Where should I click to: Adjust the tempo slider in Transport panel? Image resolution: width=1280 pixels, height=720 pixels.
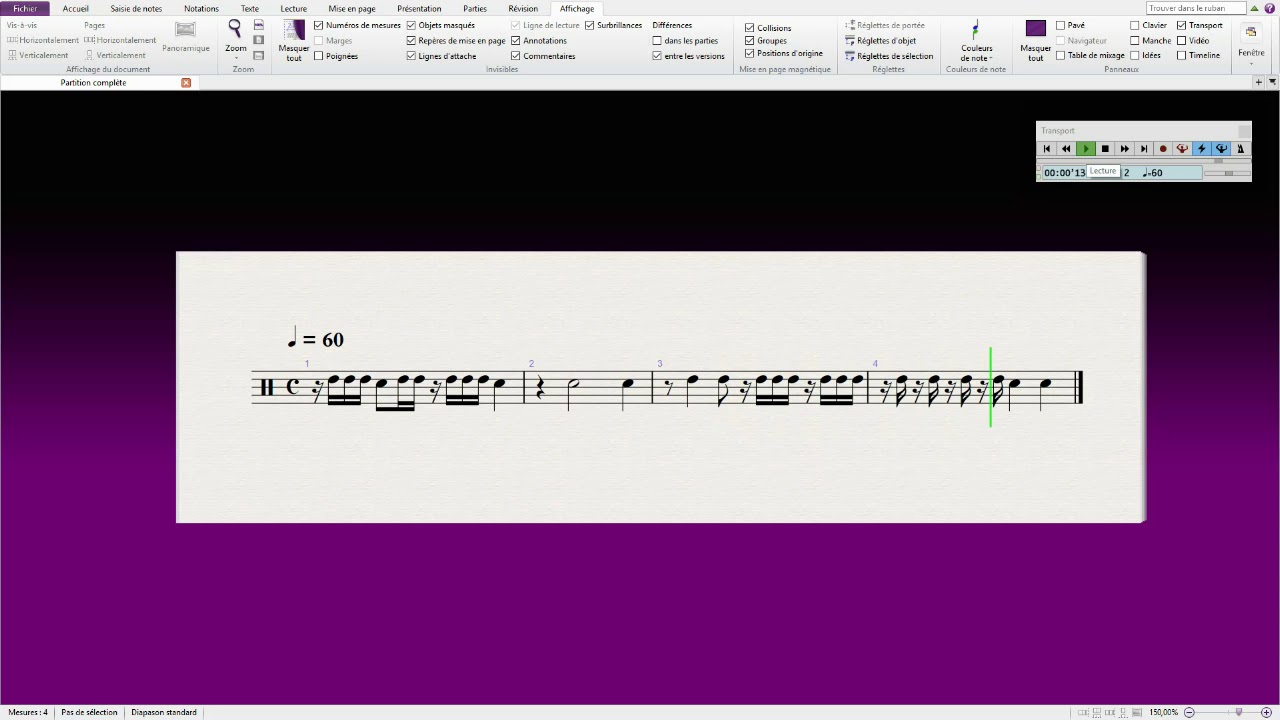(1228, 173)
